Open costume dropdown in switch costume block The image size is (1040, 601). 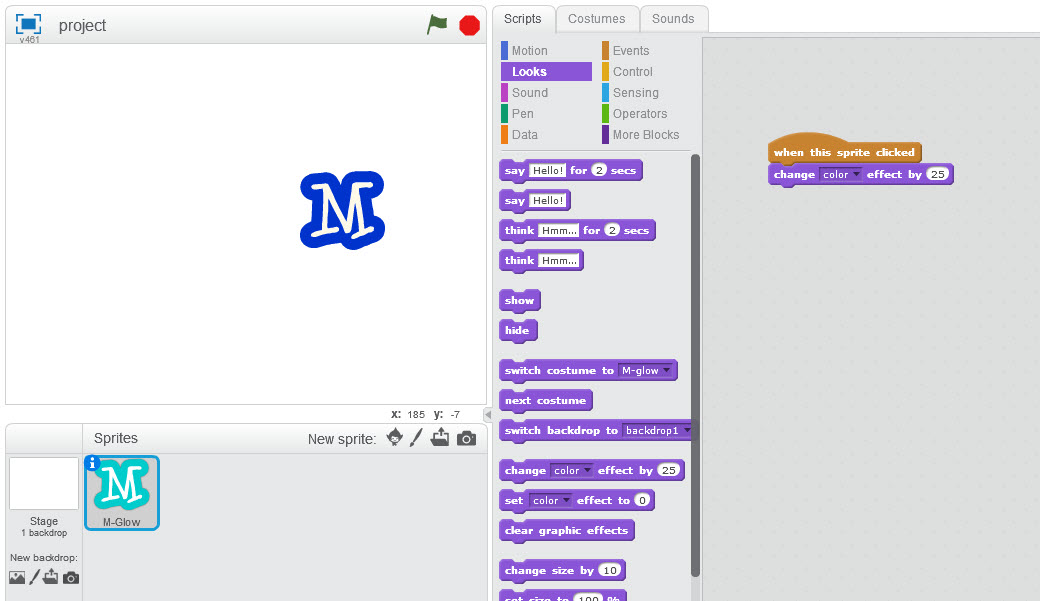pos(645,370)
